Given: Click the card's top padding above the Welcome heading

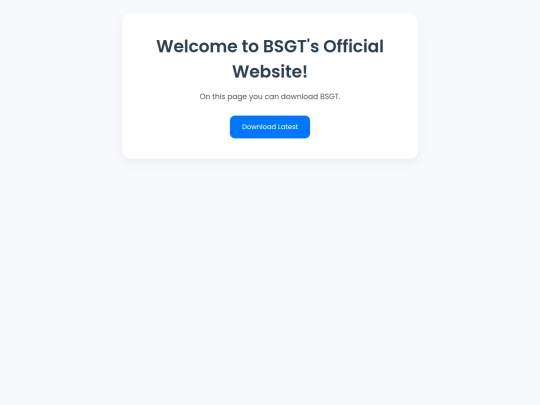Looking at the screenshot, I should (x=270, y=24).
